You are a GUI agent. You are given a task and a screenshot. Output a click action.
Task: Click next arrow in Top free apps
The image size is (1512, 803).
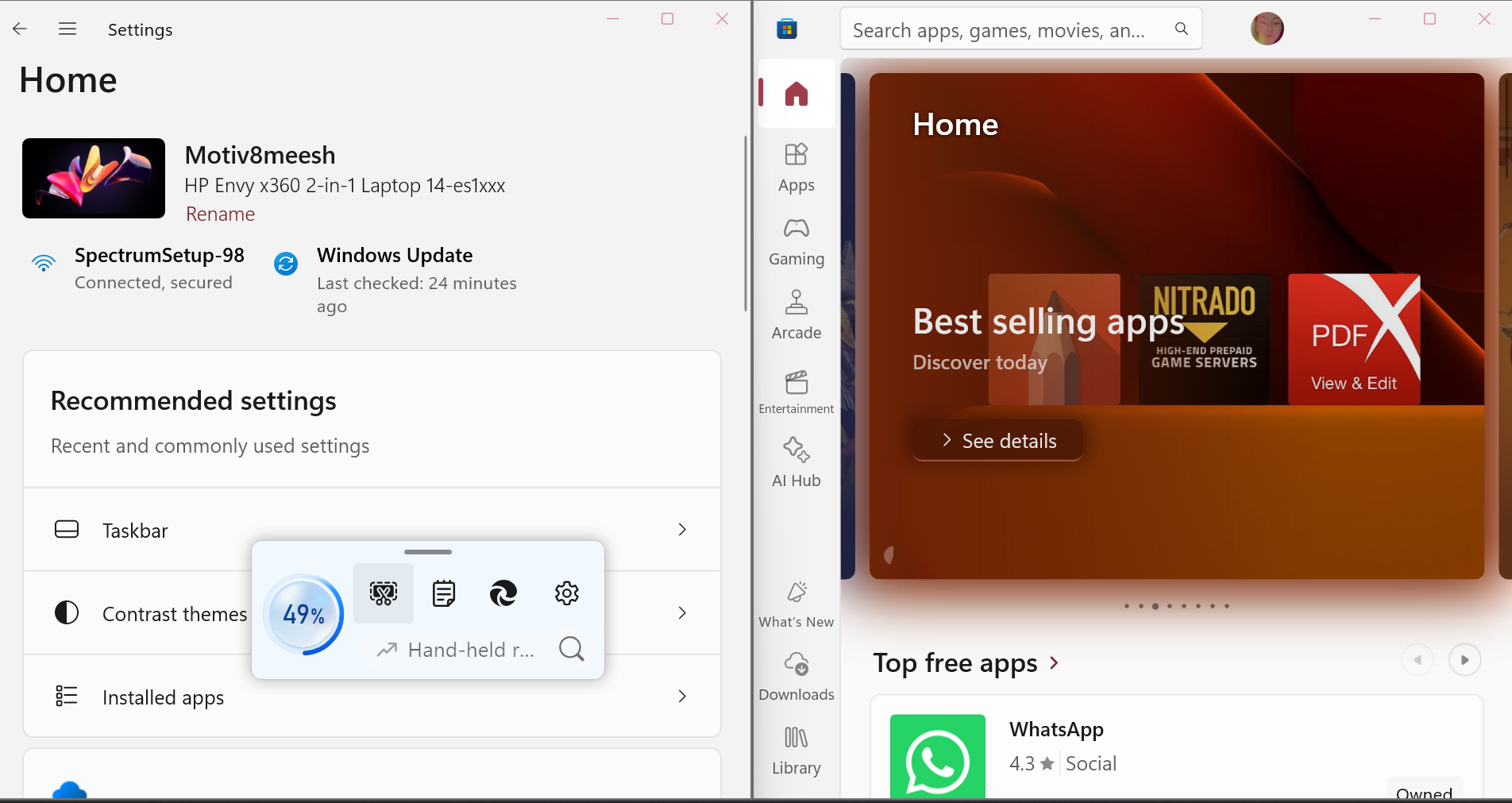pyautogui.click(x=1464, y=660)
